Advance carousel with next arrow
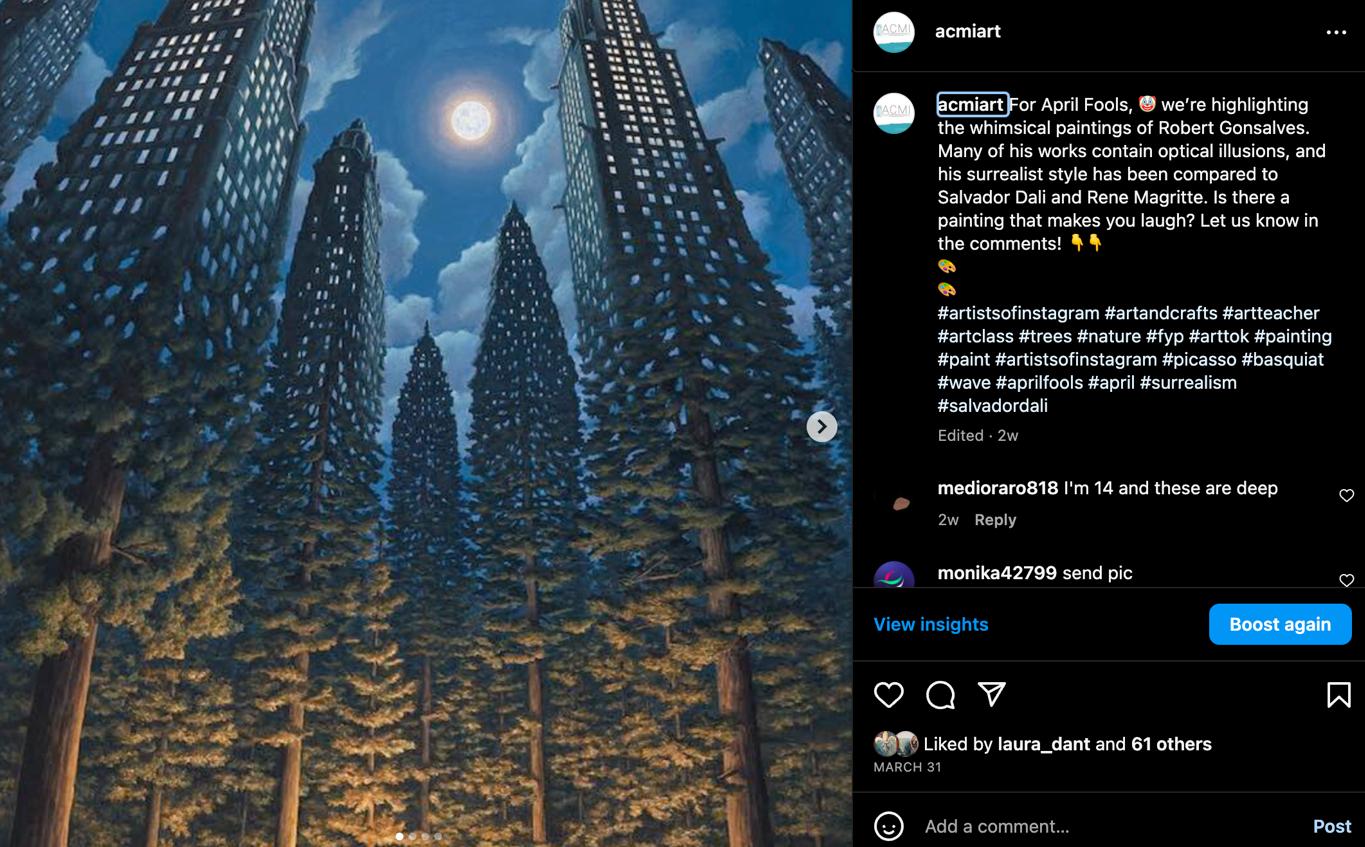Image resolution: width=1365 pixels, height=847 pixels. (821, 426)
